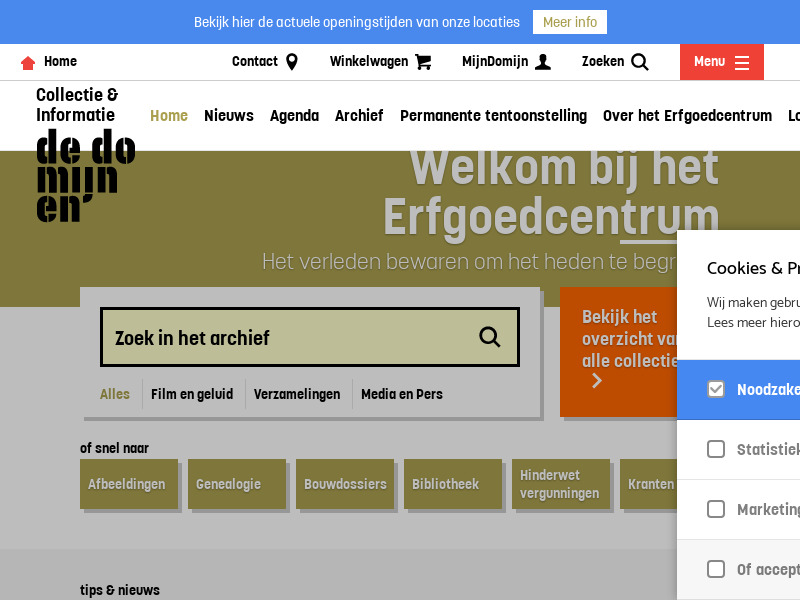This screenshot has width=800, height=600.
Task: Enable the Marketing checkbox
Action: (x=716, y=509)
